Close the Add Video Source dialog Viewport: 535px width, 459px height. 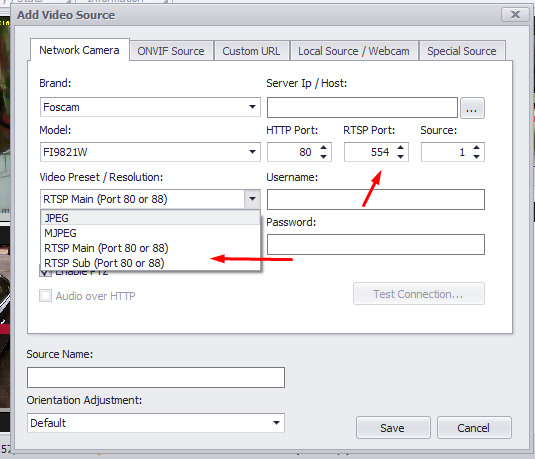coord(515,15)
